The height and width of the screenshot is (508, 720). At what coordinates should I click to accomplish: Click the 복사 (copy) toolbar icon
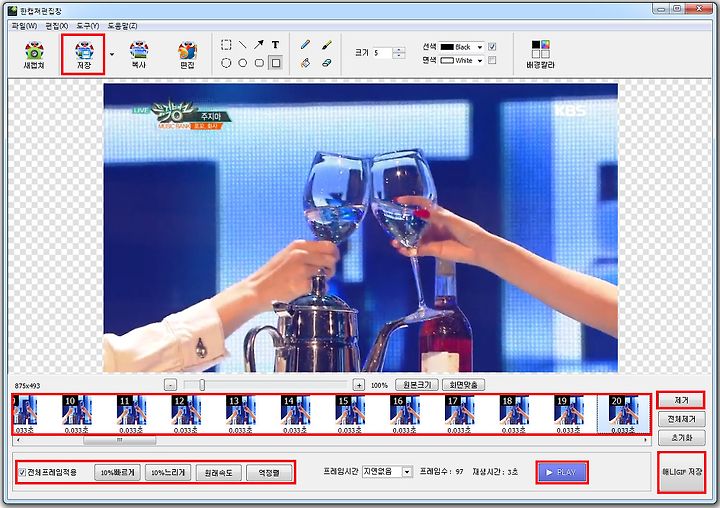[138, 55]
